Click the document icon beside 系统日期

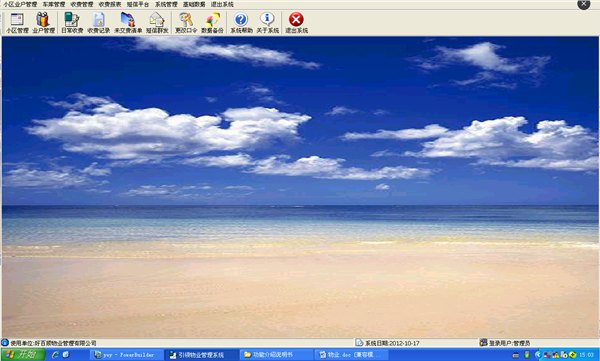[x=359, y=343]
